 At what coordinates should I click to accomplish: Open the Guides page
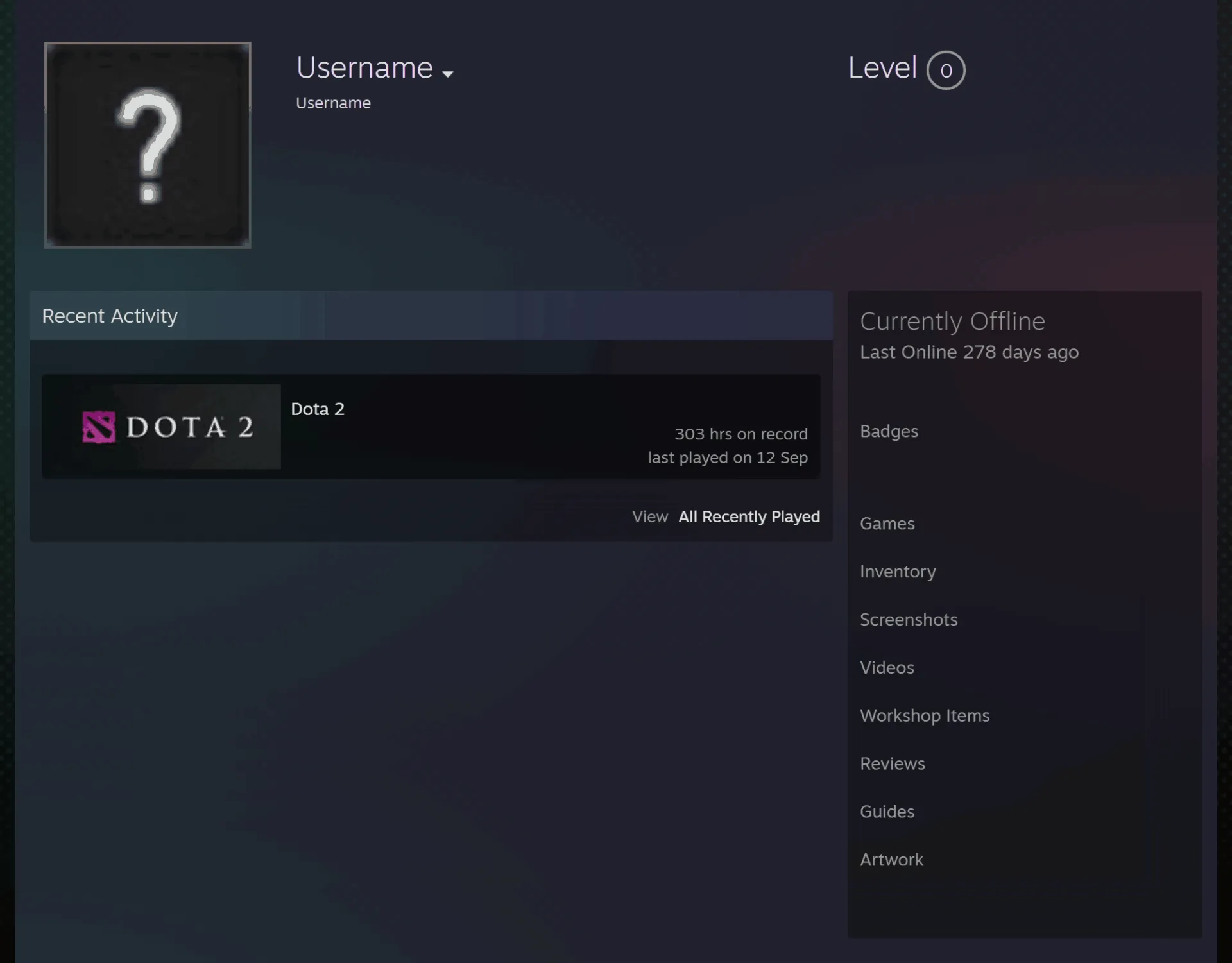[x=887, y=812]
